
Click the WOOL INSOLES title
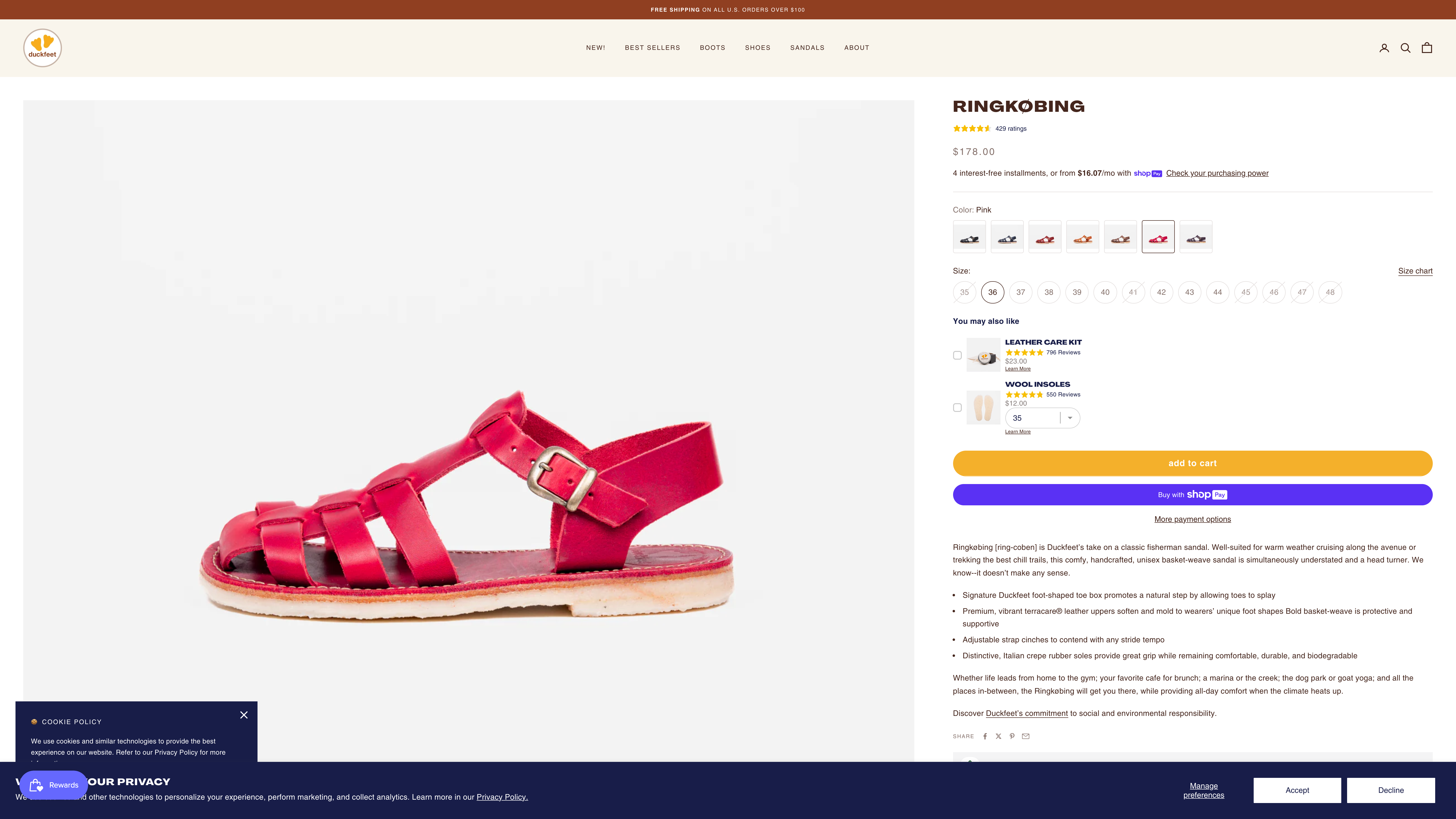[1038, 384]
